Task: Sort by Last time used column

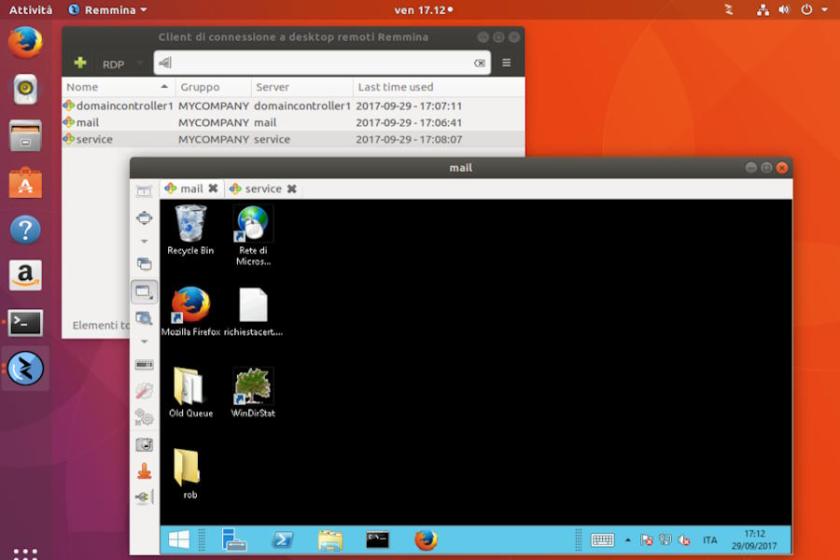Action: coord(438,87)
